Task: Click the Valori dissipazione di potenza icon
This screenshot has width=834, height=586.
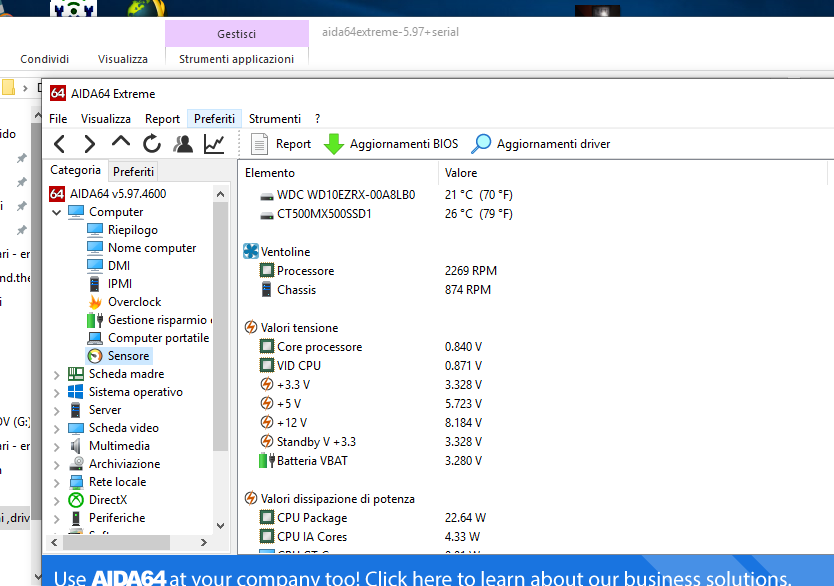Action: (x=251, y=498)
